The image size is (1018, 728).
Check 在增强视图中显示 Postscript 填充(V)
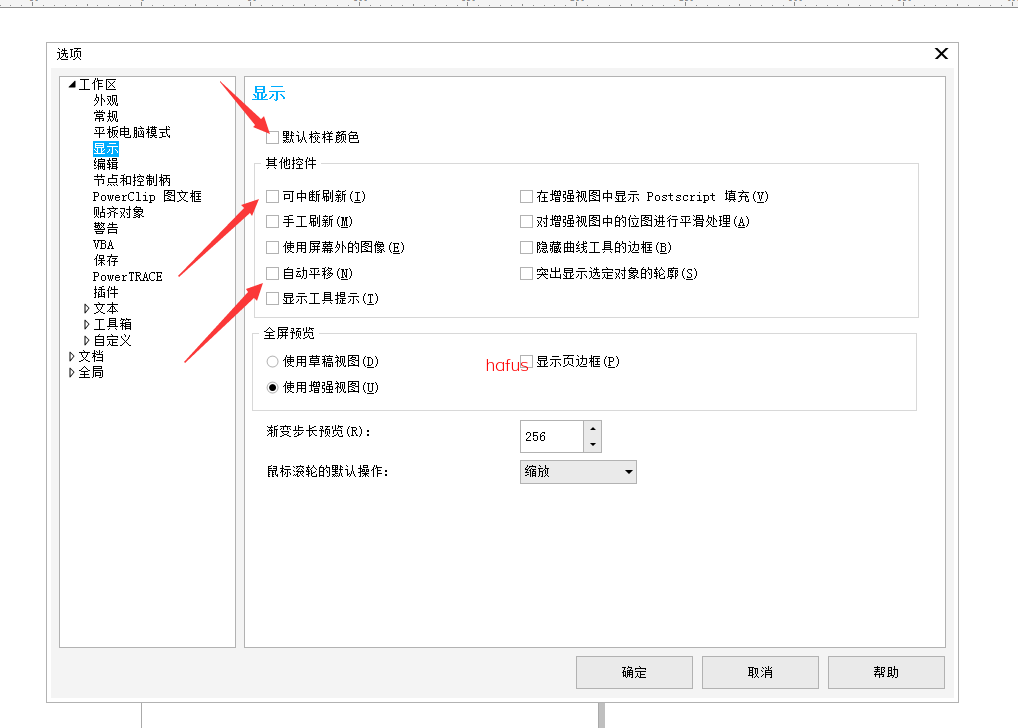527,196
